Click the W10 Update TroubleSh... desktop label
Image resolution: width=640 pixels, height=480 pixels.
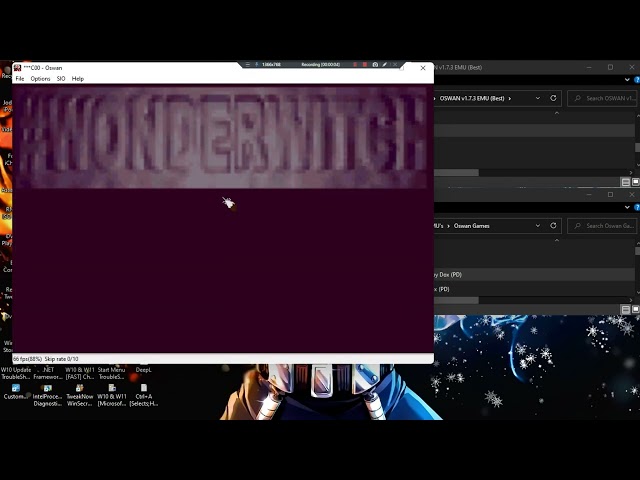pyautogui.click(x=16, y=373)
